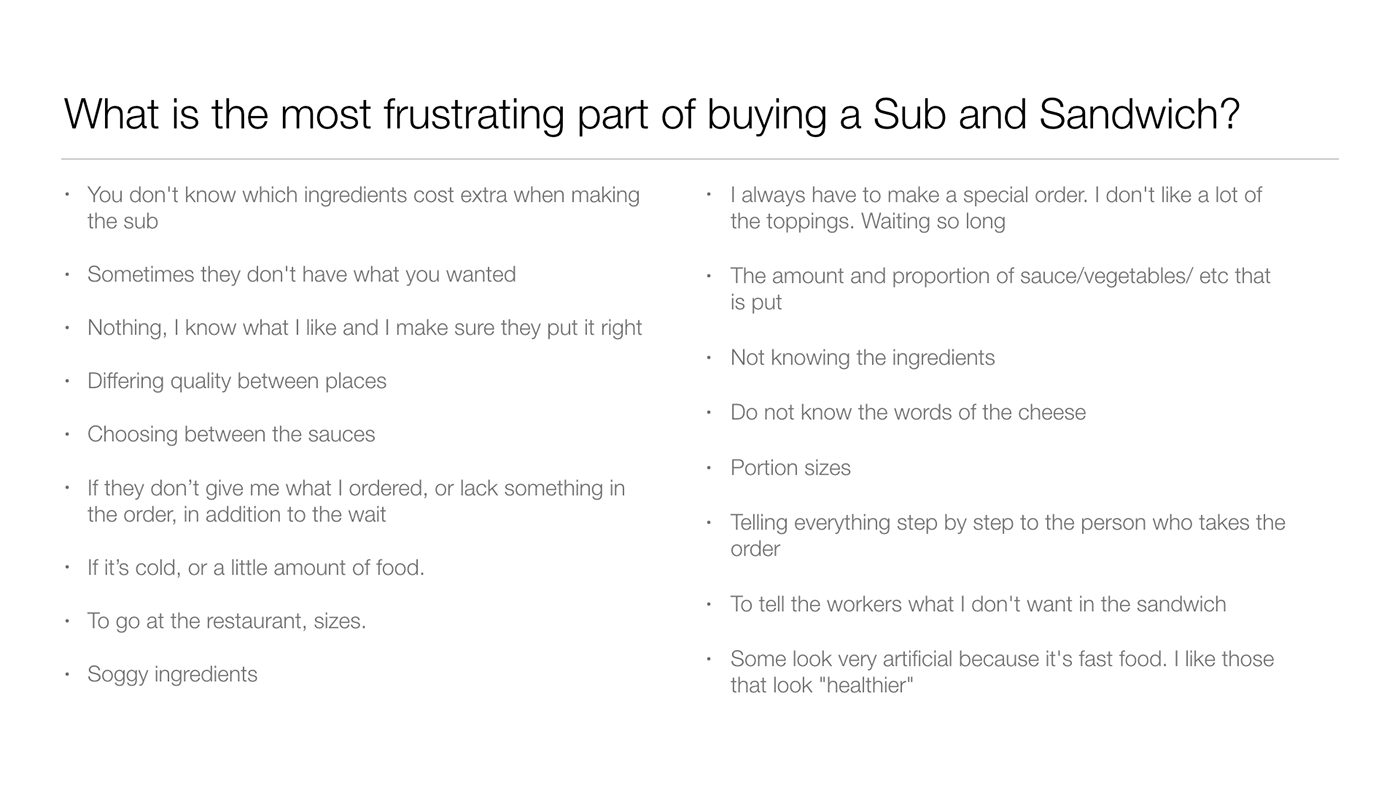This screenshot has height=788, width=1400.
Task: Select 'Choosing between the sauces' line
Action: (x=231, y=434)
